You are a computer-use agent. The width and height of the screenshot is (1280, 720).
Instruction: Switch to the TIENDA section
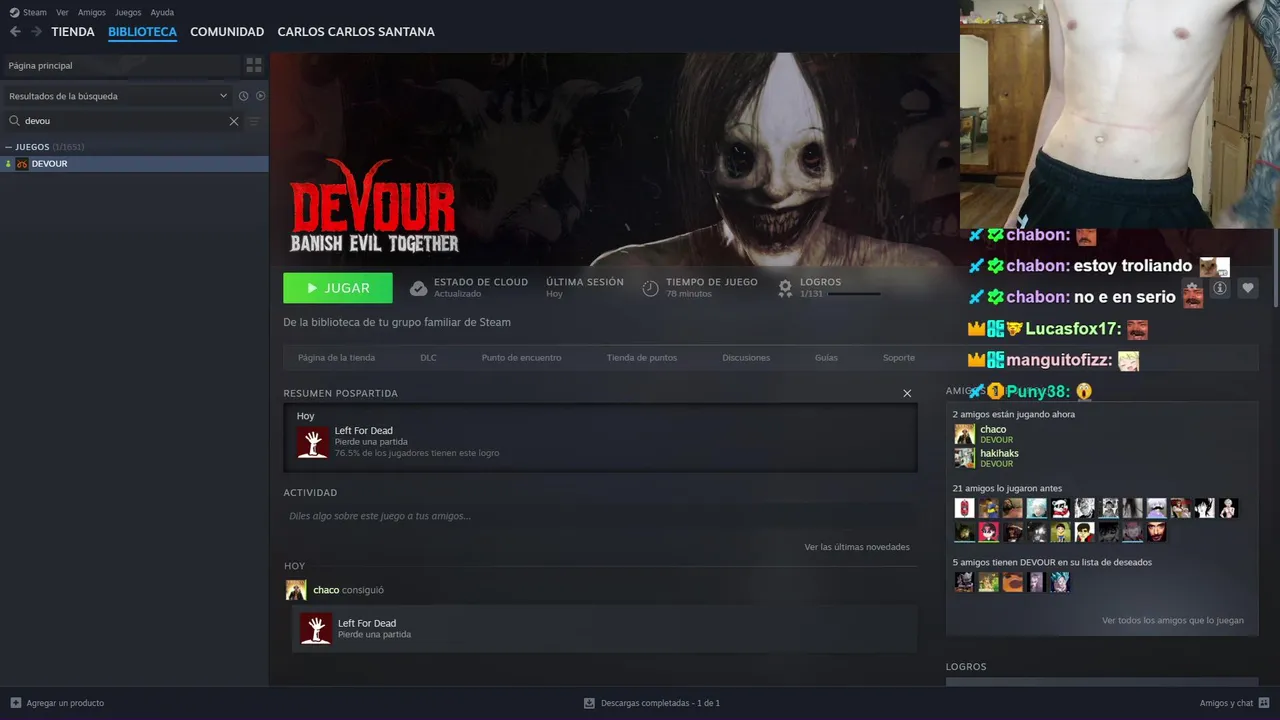[73, 32]
